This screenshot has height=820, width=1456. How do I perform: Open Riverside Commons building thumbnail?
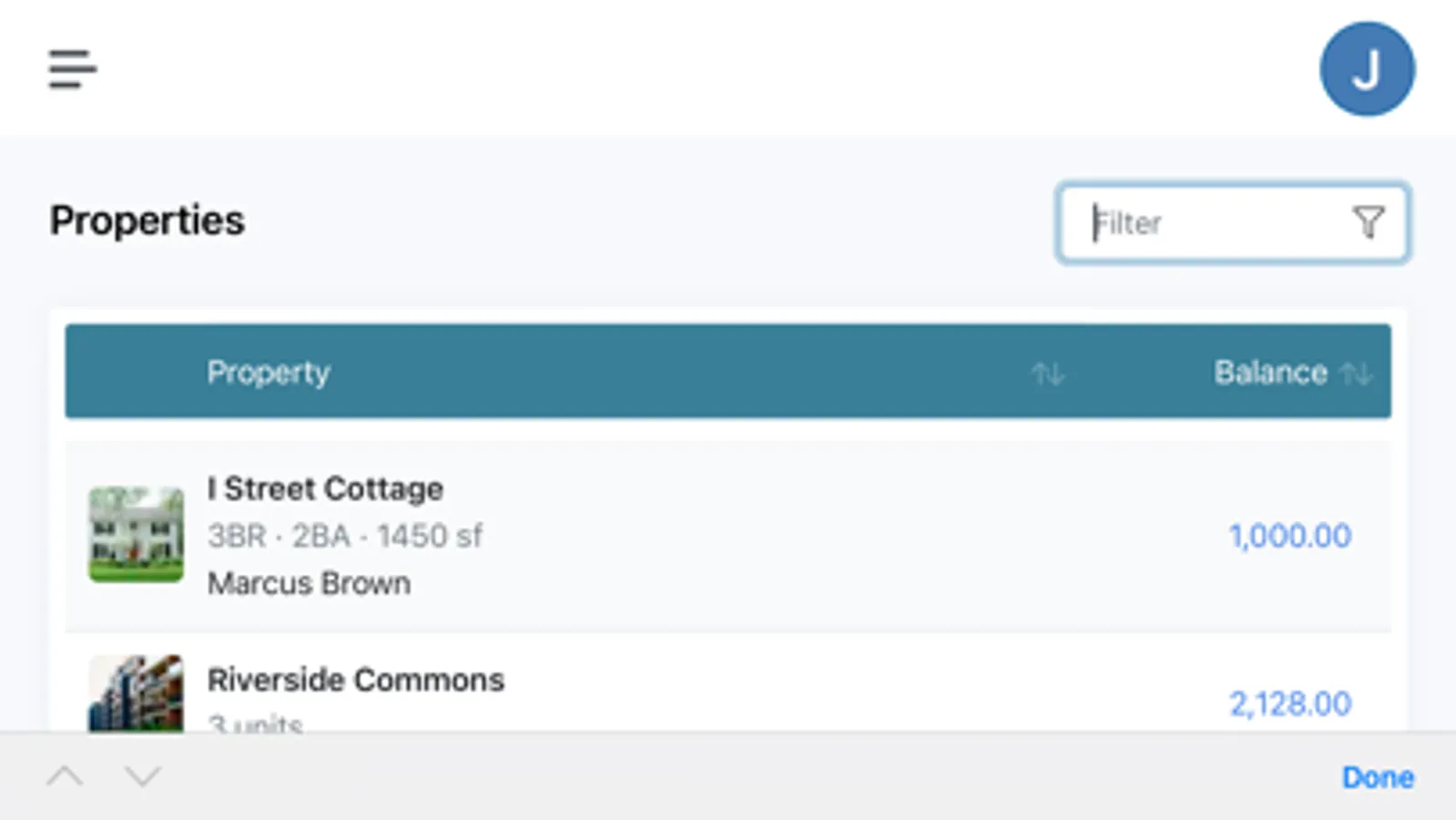(136, 694)
